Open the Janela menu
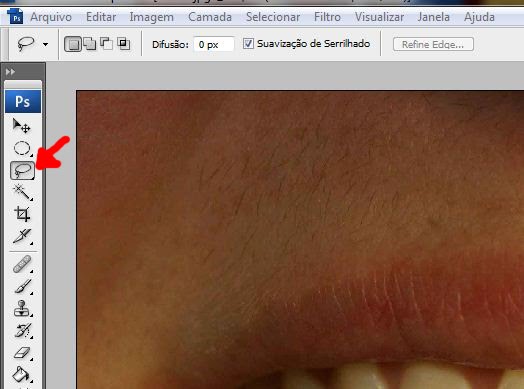The image size is (524, 389). click(433, 17)
